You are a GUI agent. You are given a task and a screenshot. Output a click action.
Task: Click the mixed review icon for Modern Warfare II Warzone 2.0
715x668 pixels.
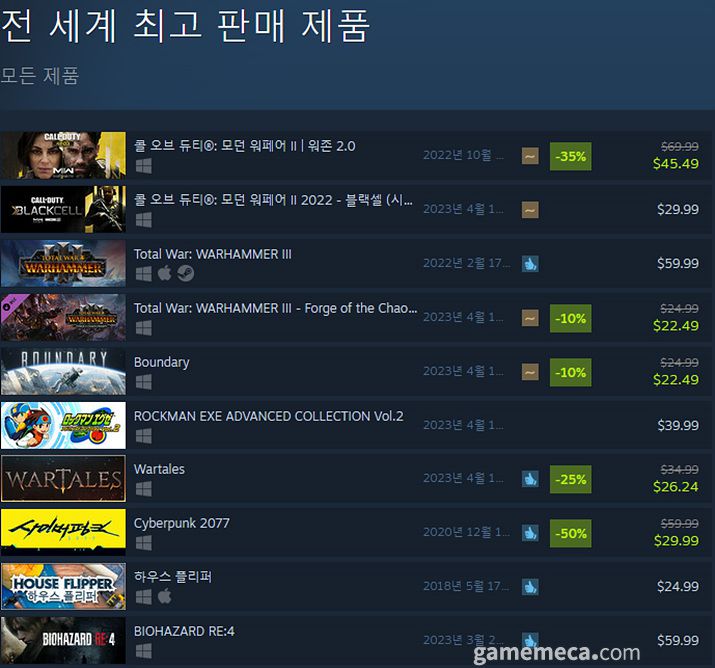tap(530, 156)
